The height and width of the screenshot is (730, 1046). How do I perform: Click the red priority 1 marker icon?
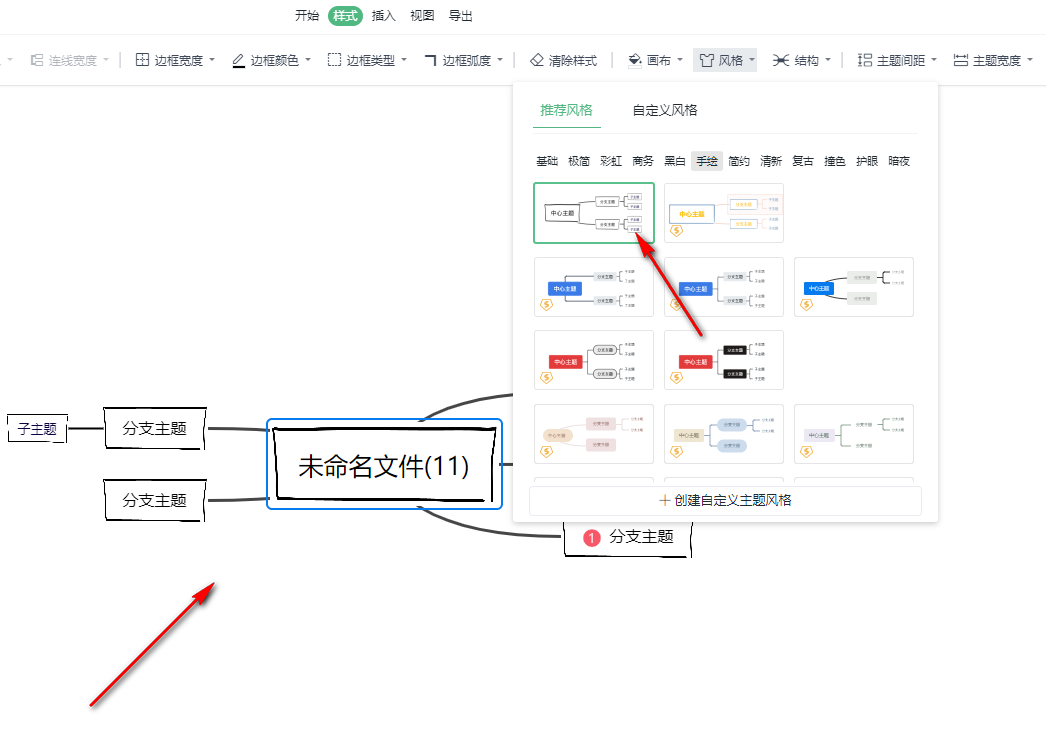tap(592, 538)
